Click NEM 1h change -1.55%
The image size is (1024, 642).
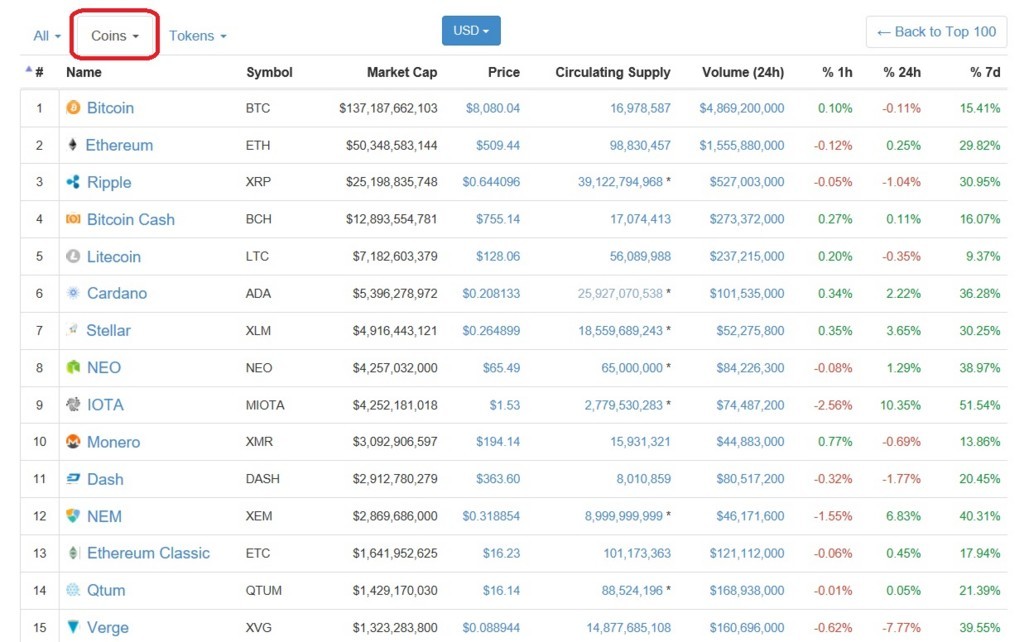[833, 516]
